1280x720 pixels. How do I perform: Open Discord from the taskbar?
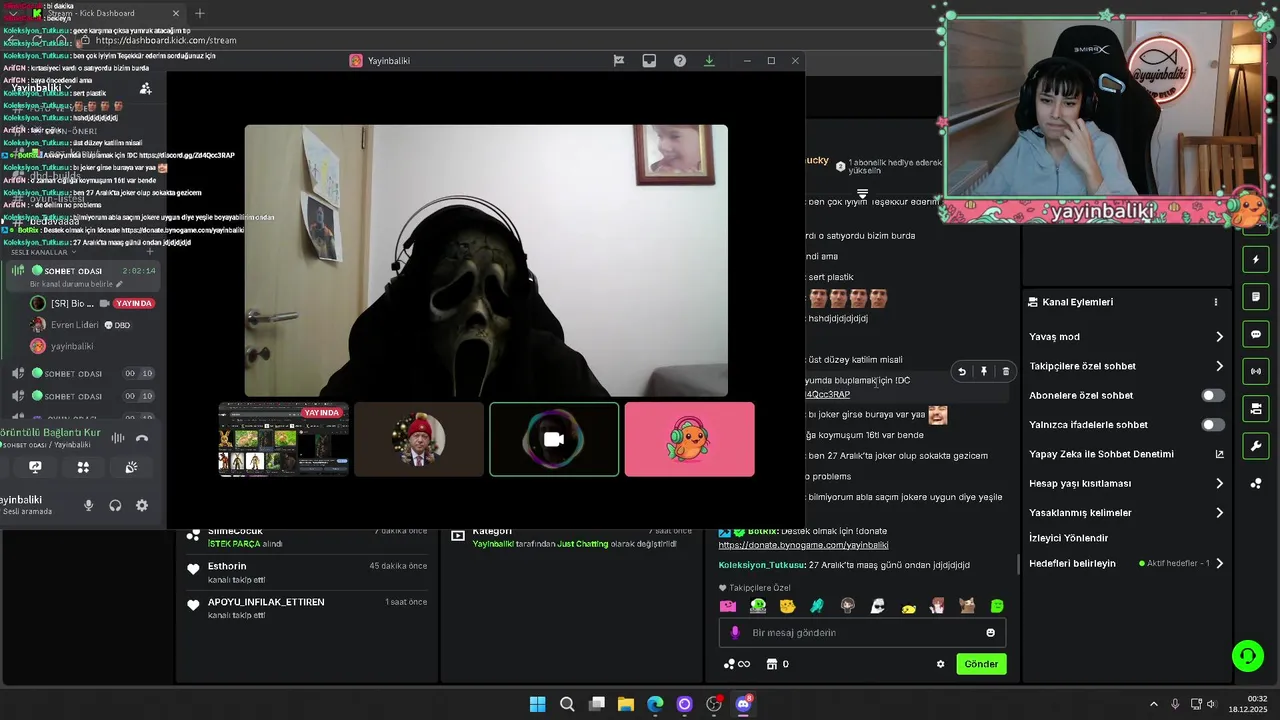[743, 704]
